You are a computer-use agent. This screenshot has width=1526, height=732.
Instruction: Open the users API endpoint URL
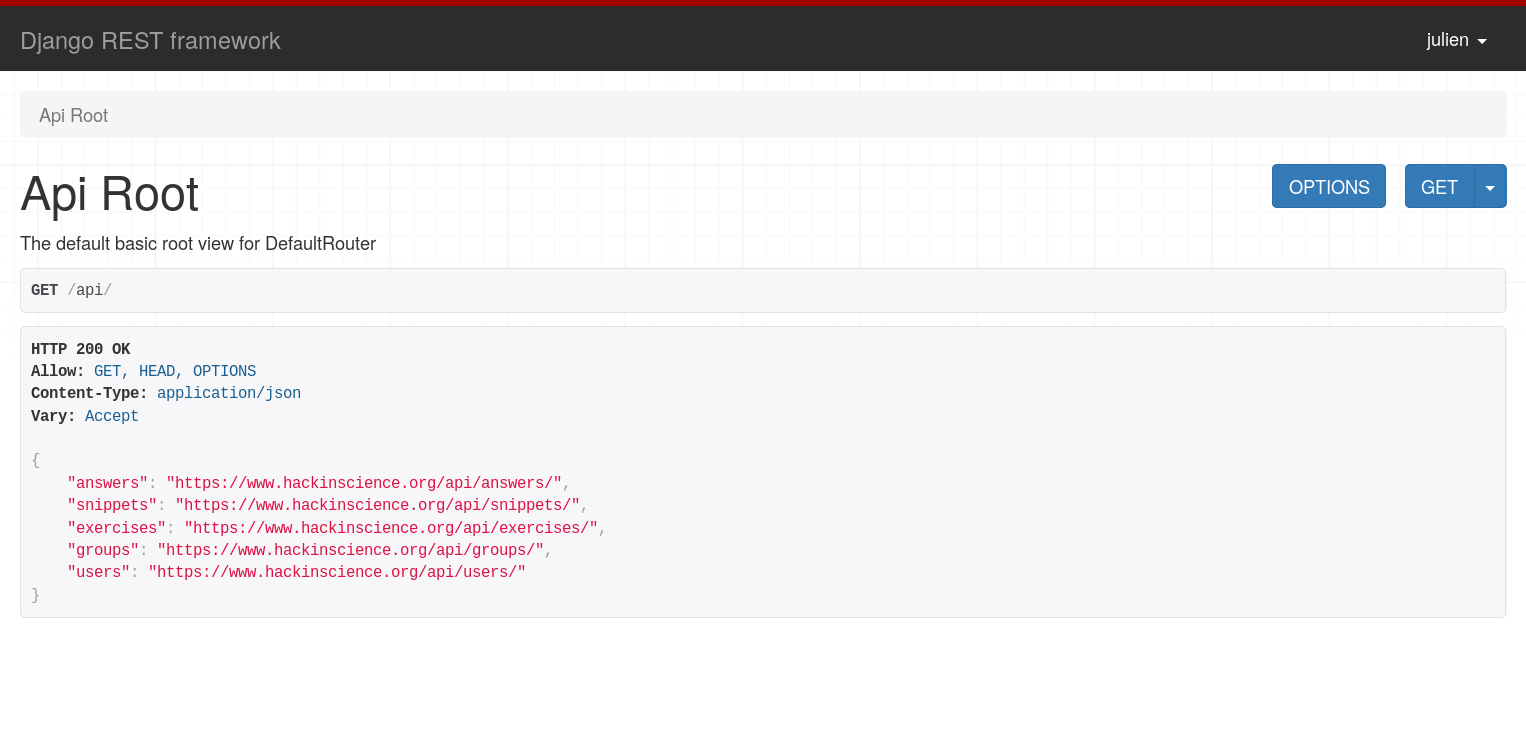coord(336,572)
